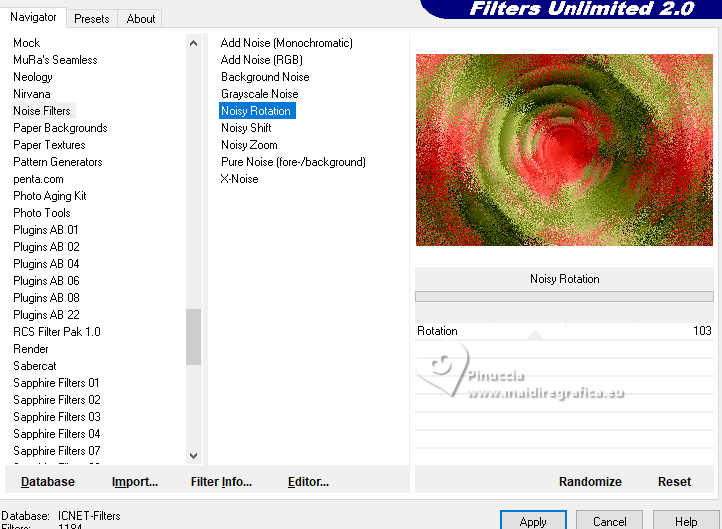Select Sapphire Filters 03 category
The width and height of the screenshot is (722, 529).
tap(57, 417)
